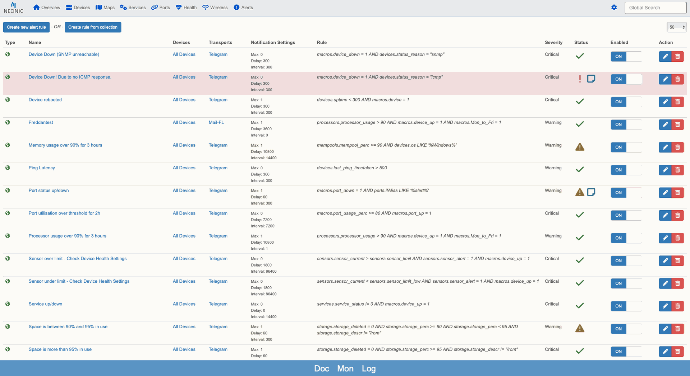Edit the Device rebooted rule

[x=665, y=102]
